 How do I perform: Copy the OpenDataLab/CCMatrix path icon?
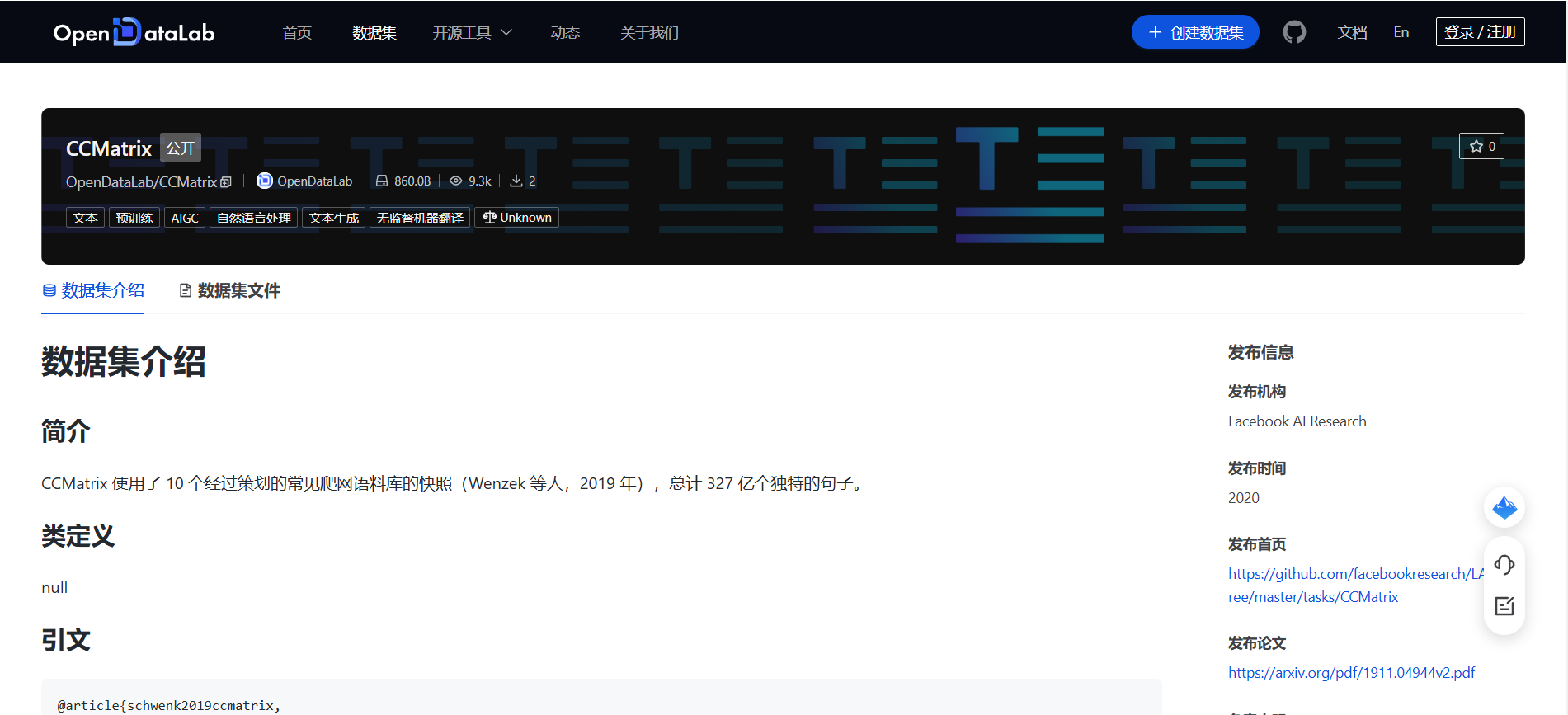click(226, 181)
